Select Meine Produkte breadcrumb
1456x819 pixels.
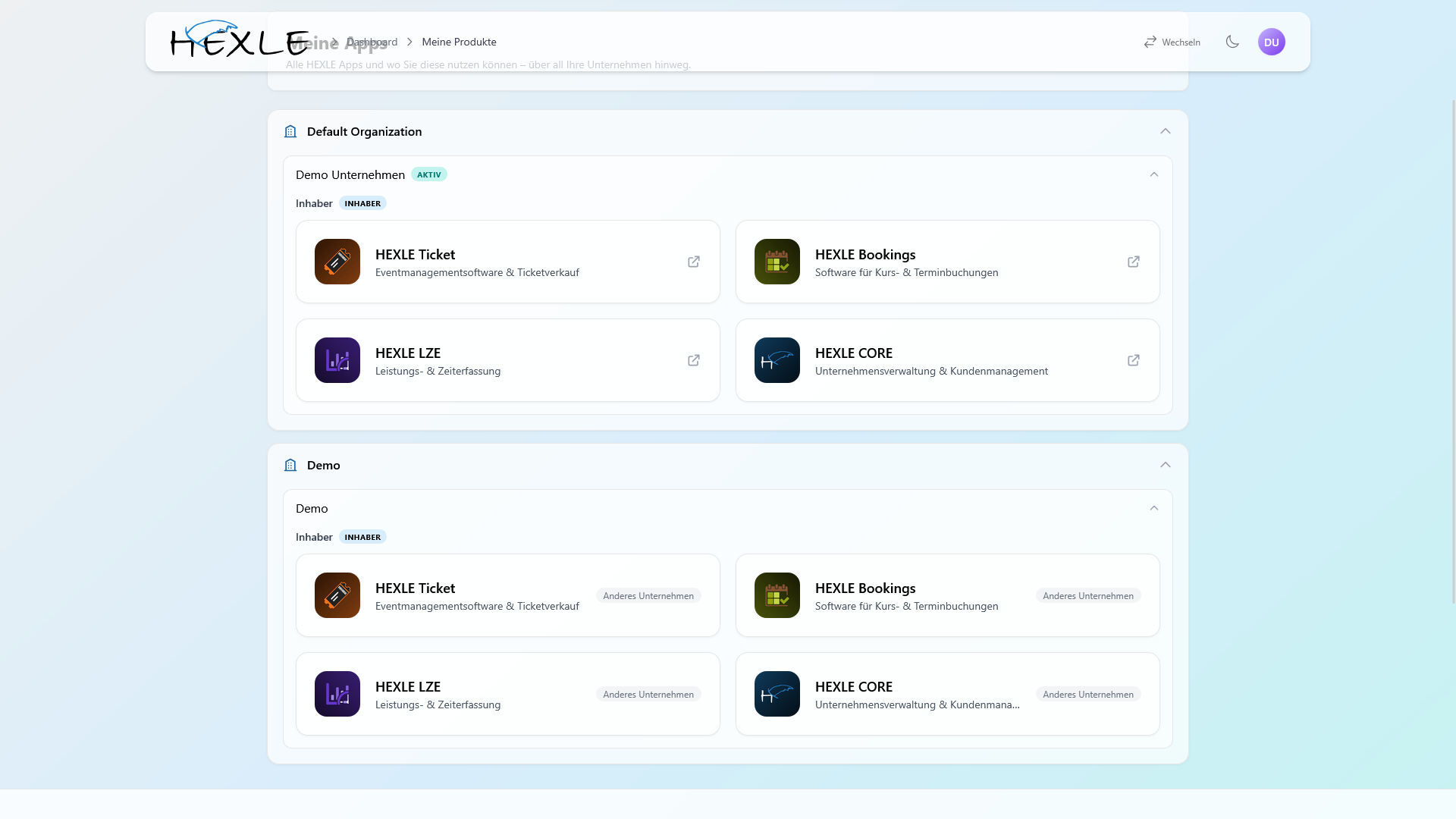(459, 42)
